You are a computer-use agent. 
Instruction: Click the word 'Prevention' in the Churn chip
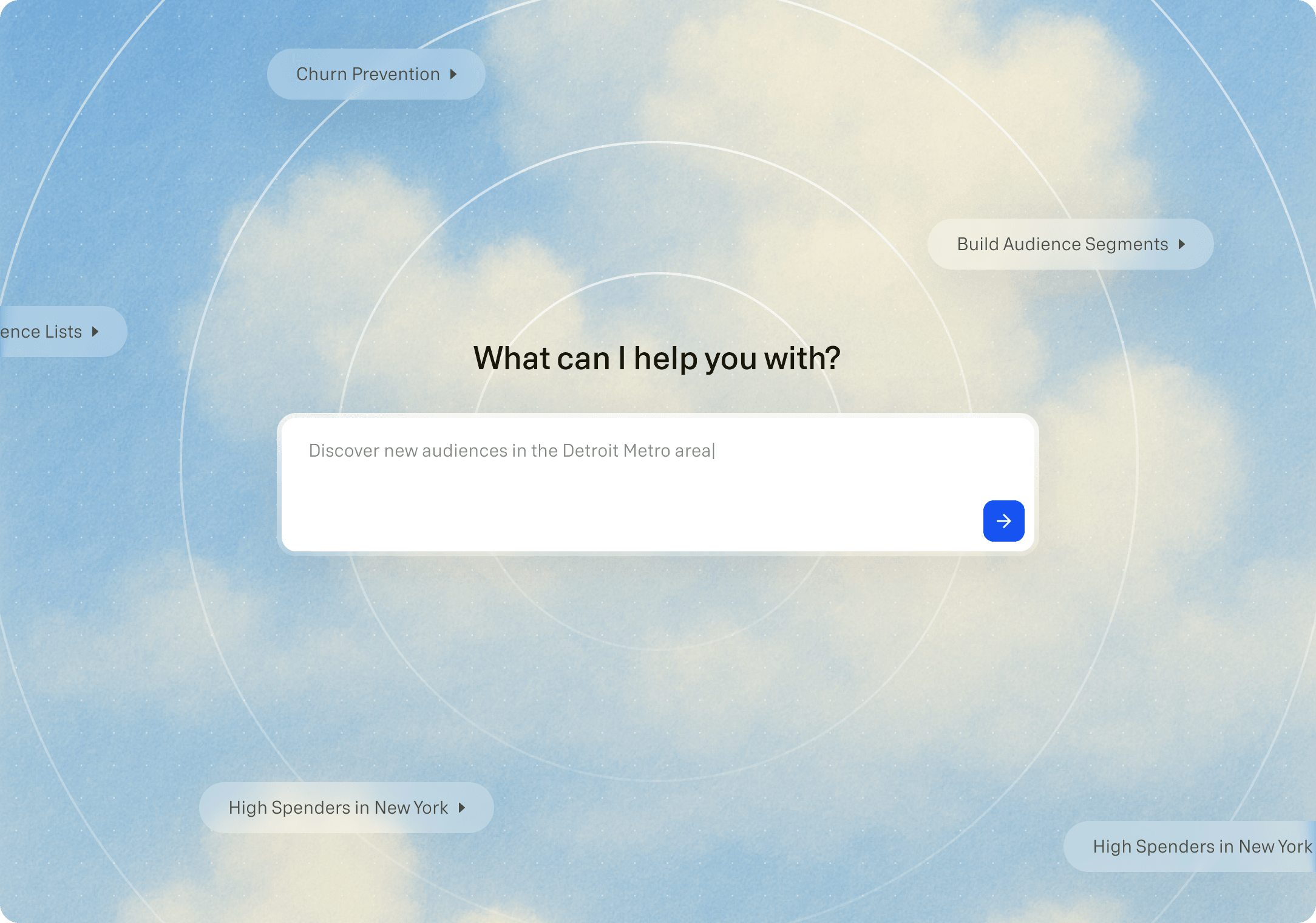point(396,74)
